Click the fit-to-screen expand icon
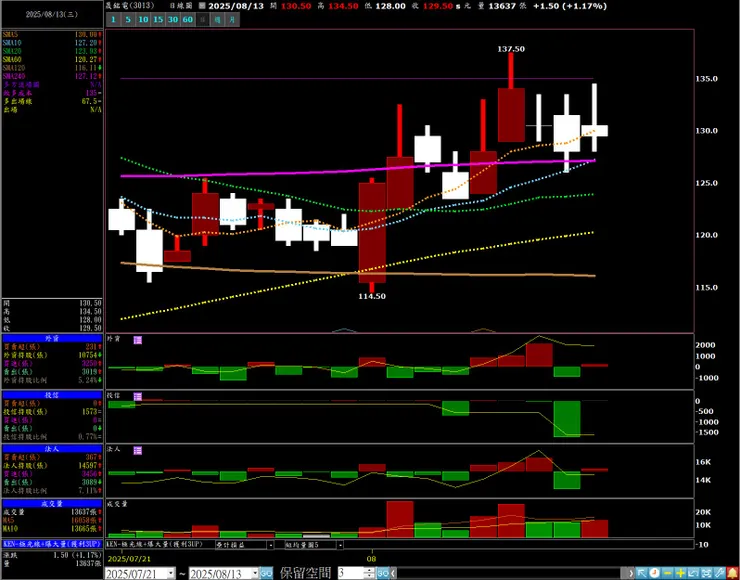This screenshot has width=740, height=580. coord(706,573)
